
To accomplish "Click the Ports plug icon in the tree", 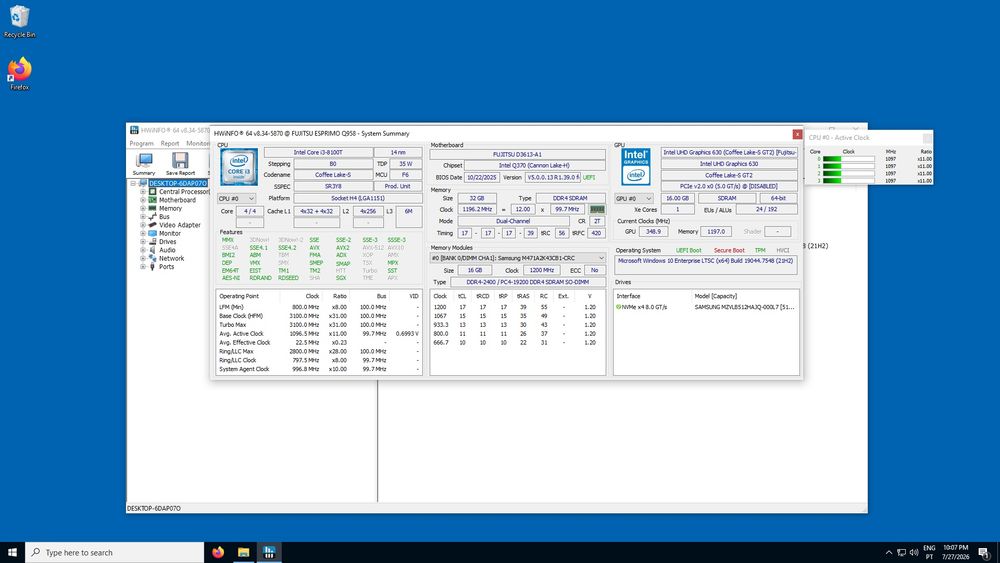I will 152,267.
